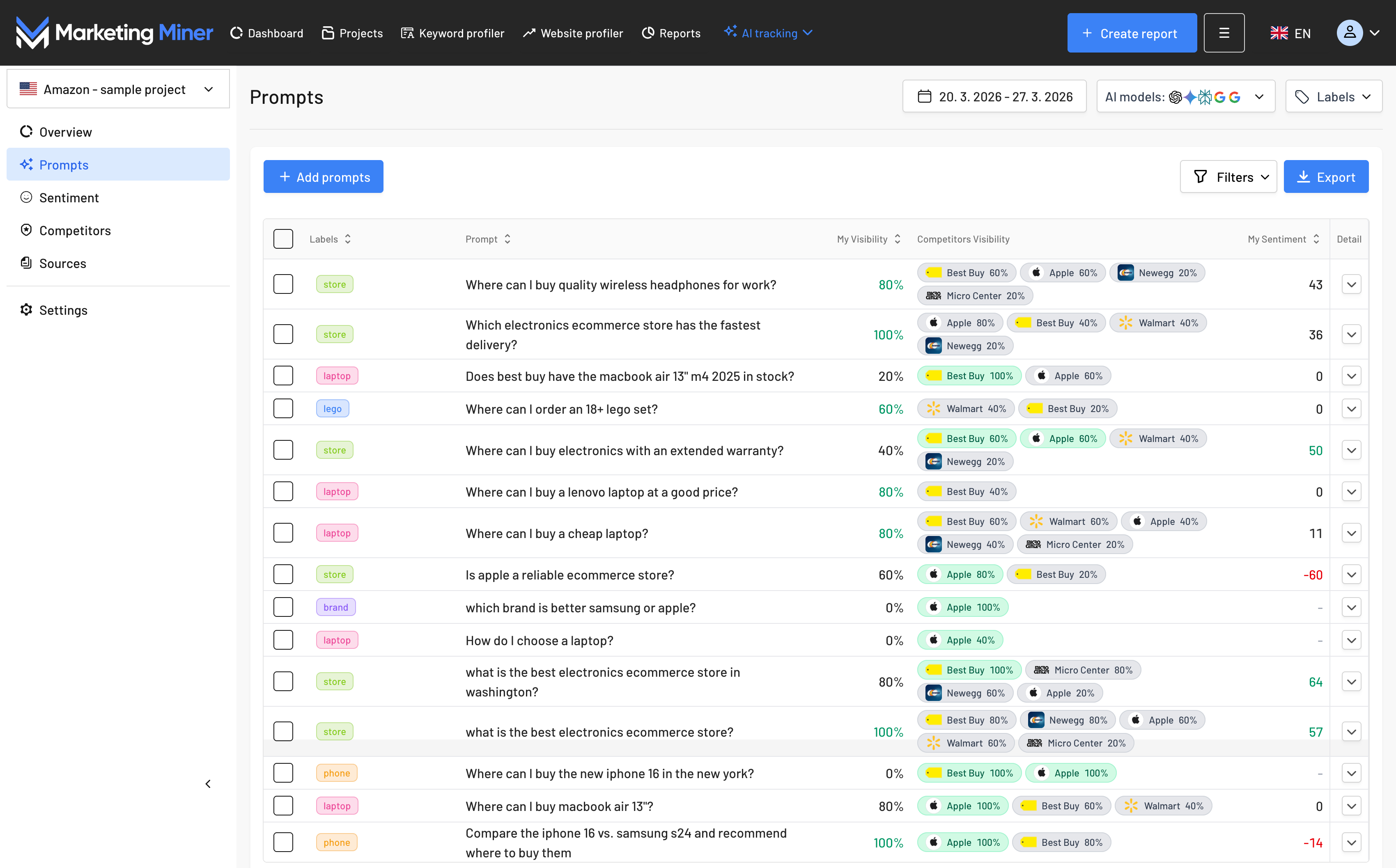Open the Competitors sidebar section
The height and width of the screenshot is (868, 1396).
click(75, 230)
